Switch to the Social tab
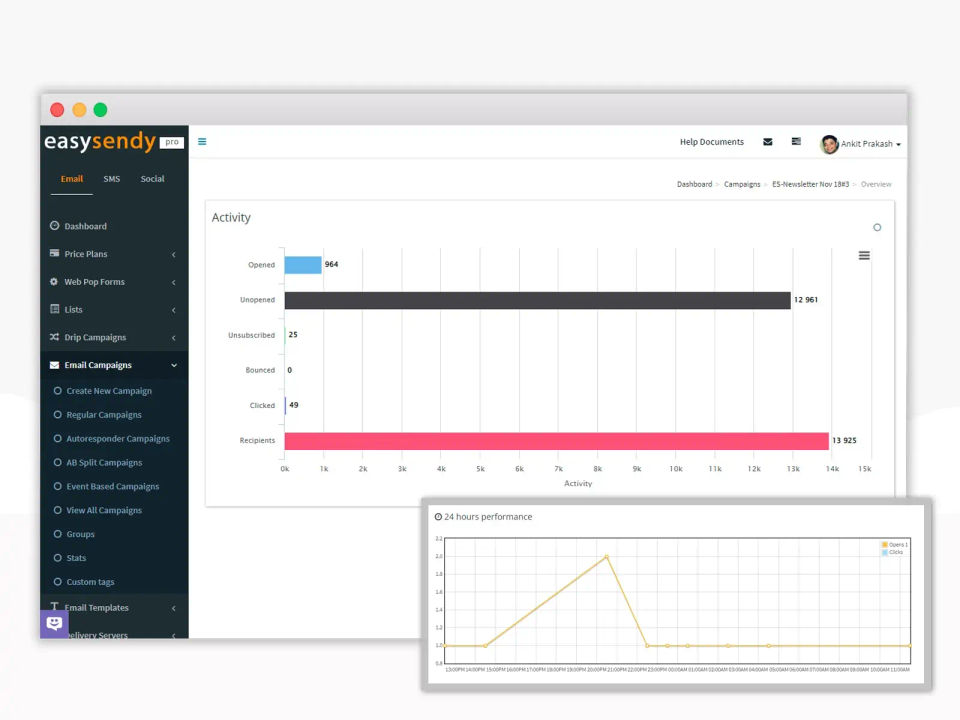This screenshot has width=960, height=720. click(152, 179)
